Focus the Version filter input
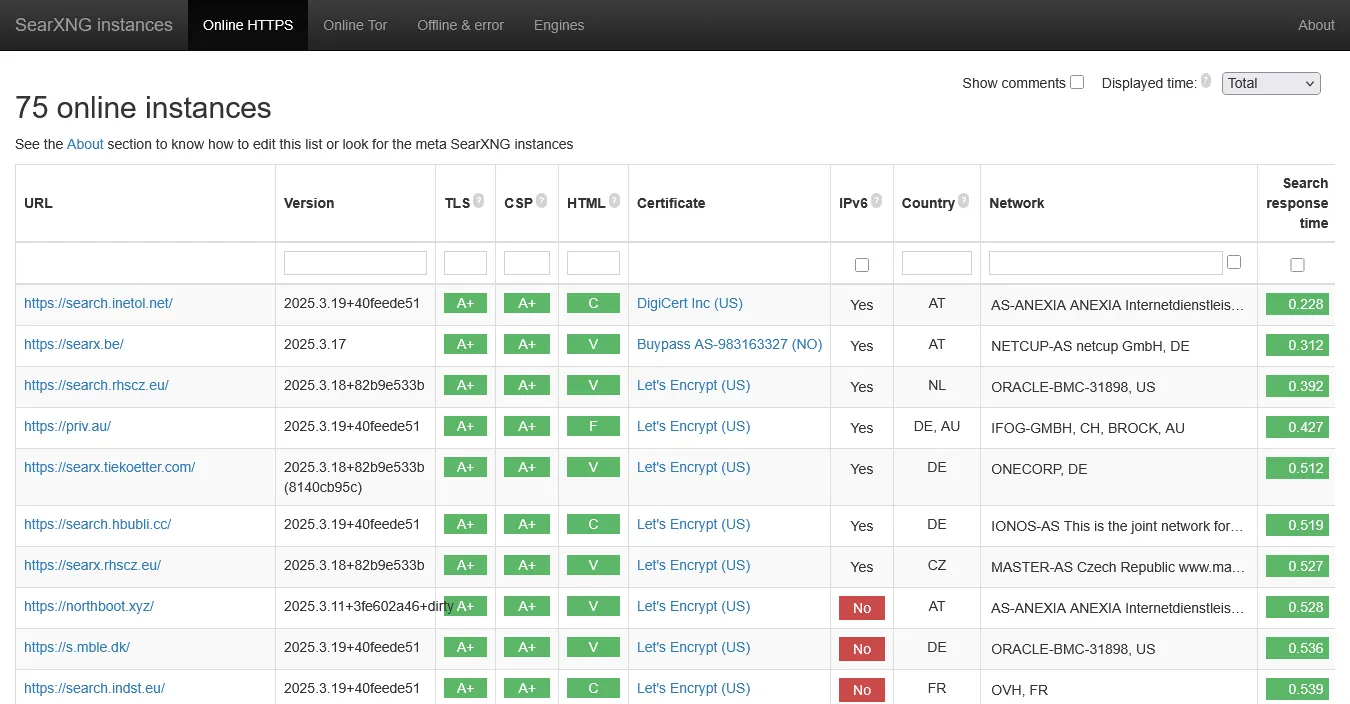 coord(355,263)
